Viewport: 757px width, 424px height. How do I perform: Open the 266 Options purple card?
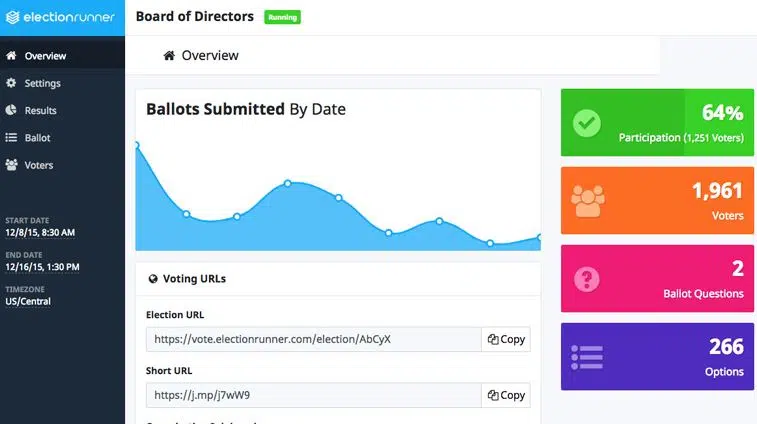tap(657, 356)
